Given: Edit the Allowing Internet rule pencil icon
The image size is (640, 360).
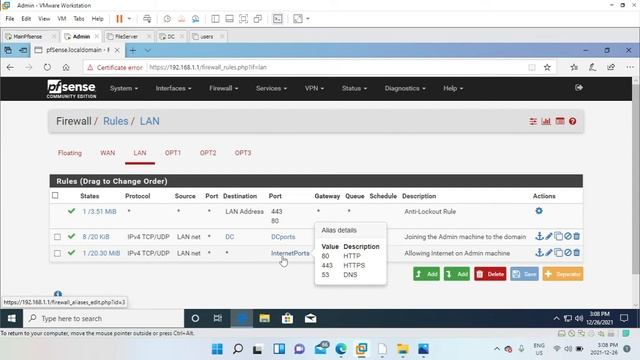Looking at the screenshot, I should click(x=549, y=253).
